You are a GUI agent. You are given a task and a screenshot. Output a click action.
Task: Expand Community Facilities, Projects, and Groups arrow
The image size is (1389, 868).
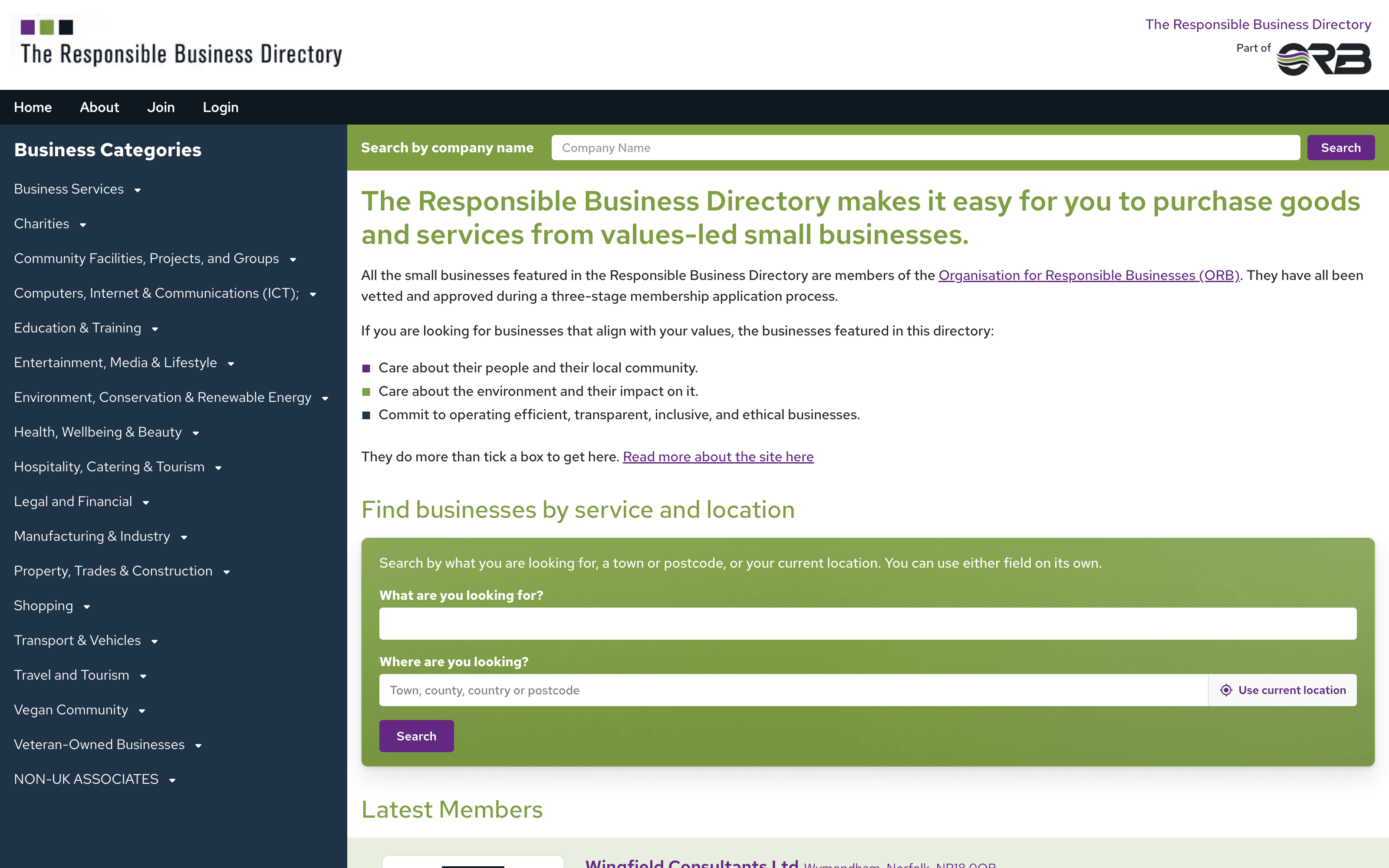pyautogui.click(x=293, y=260)
